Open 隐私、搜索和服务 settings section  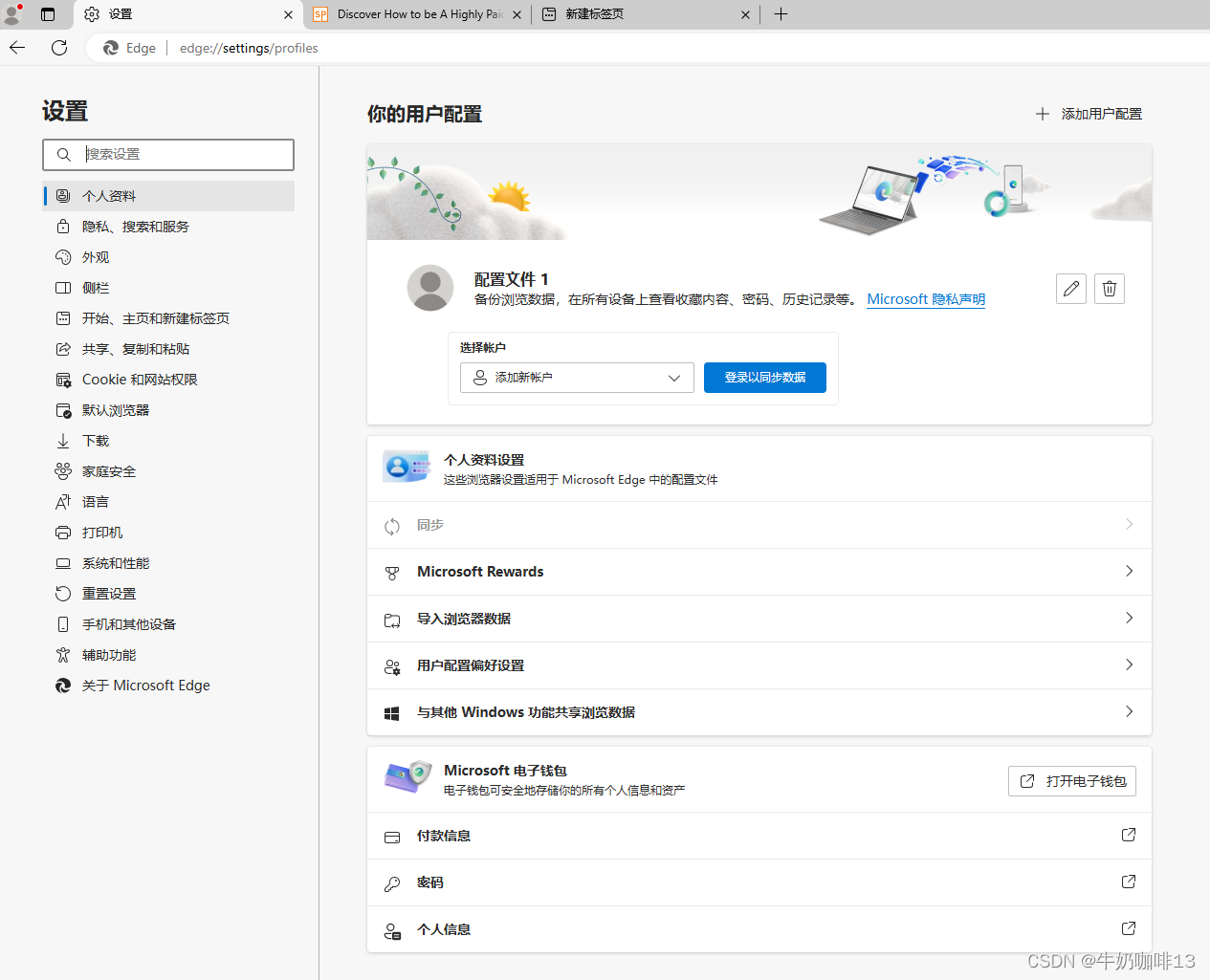(x=168, y=227)
